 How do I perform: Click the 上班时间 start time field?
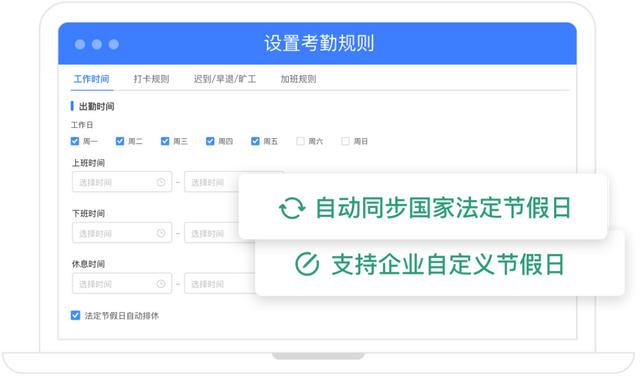(x=122, y=182)
